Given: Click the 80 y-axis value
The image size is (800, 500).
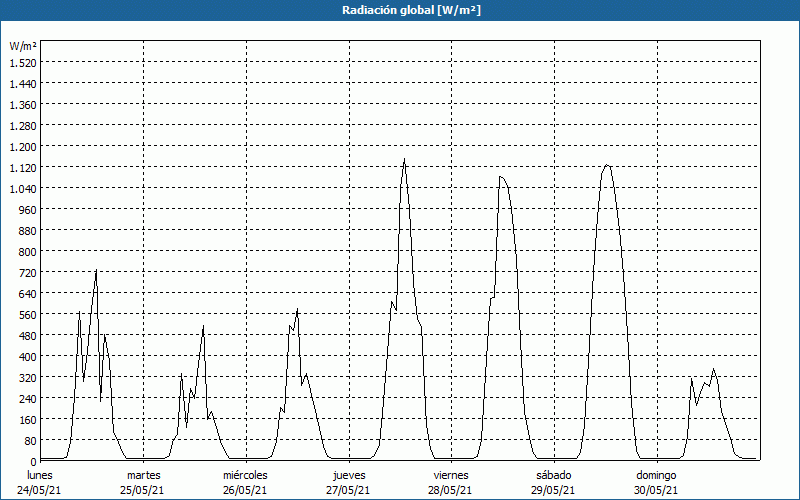Looking at the screenshot, I should coord(31,440).
